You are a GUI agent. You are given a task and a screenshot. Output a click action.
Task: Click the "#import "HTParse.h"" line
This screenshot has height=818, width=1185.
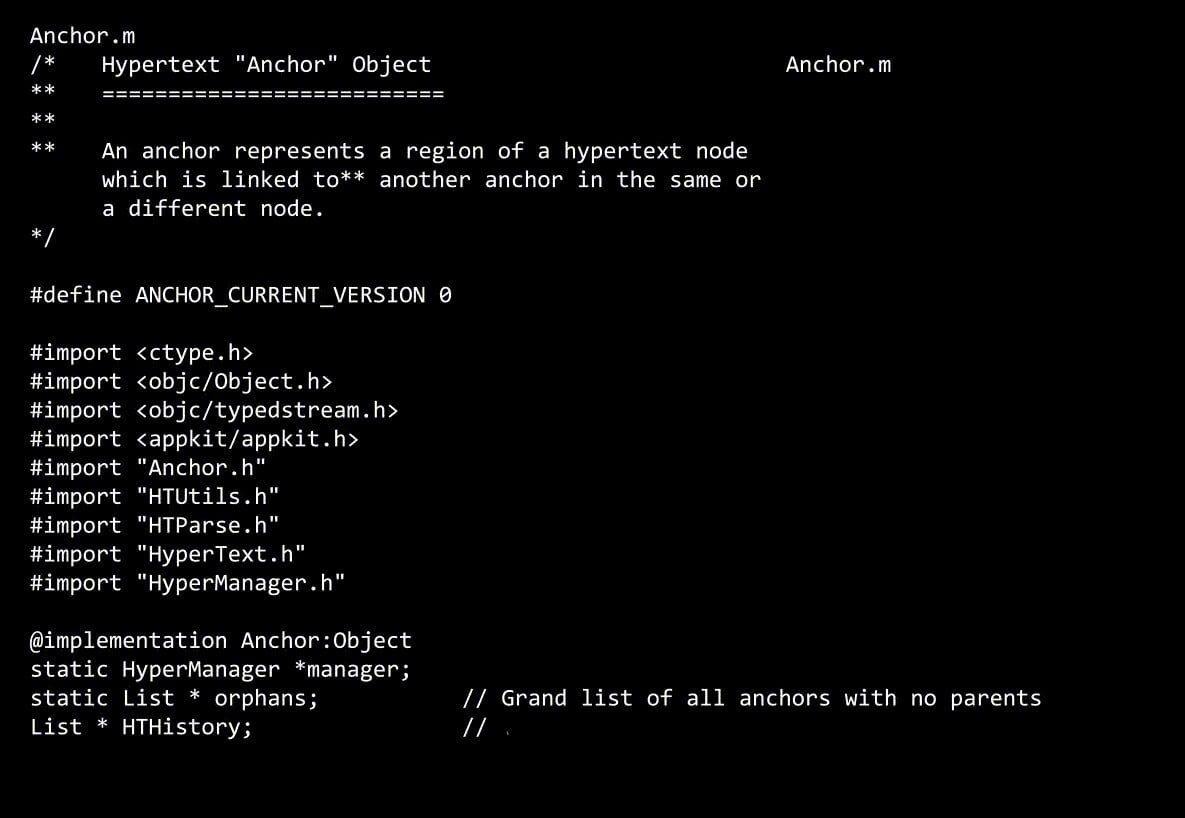click(x=154, y=526)
